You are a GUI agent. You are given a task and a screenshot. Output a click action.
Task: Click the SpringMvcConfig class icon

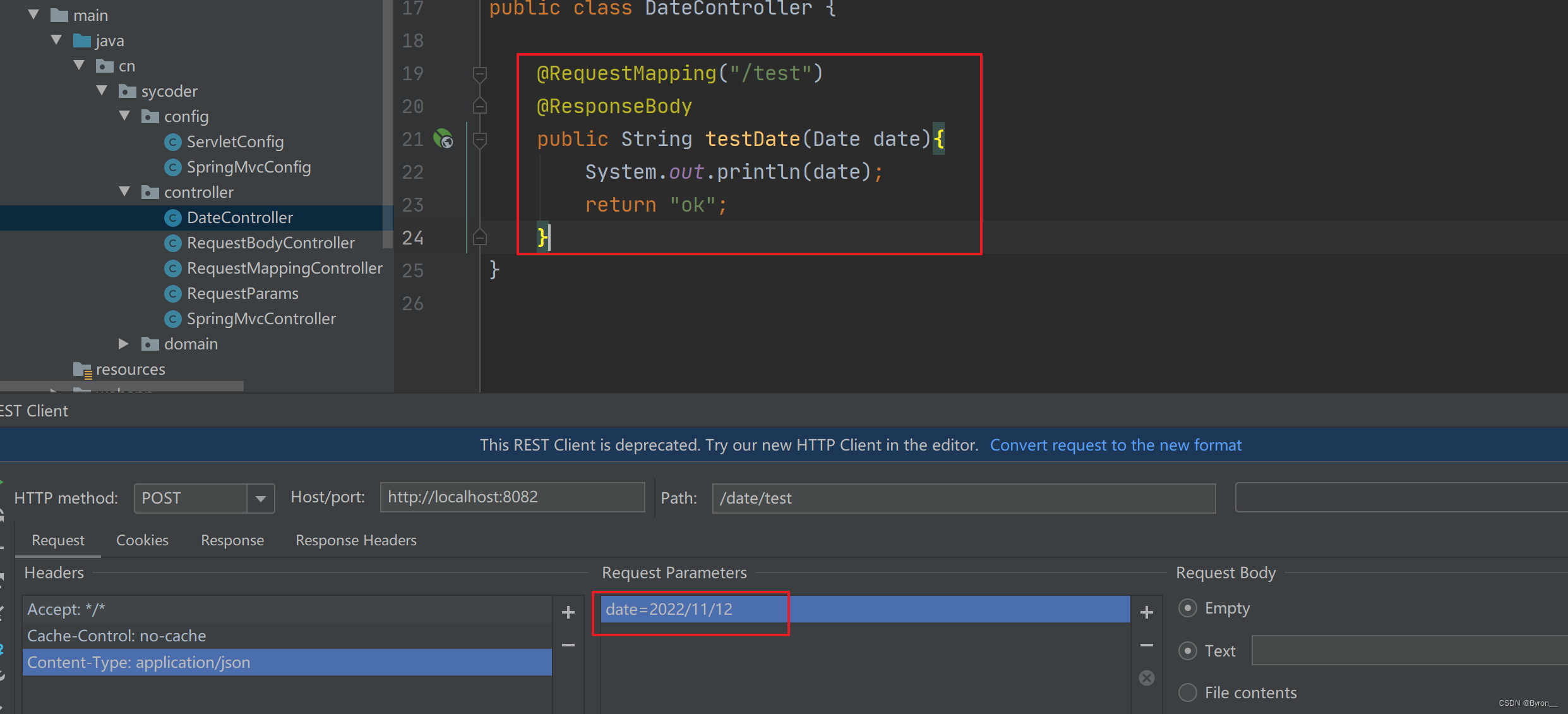click(173, 167)
